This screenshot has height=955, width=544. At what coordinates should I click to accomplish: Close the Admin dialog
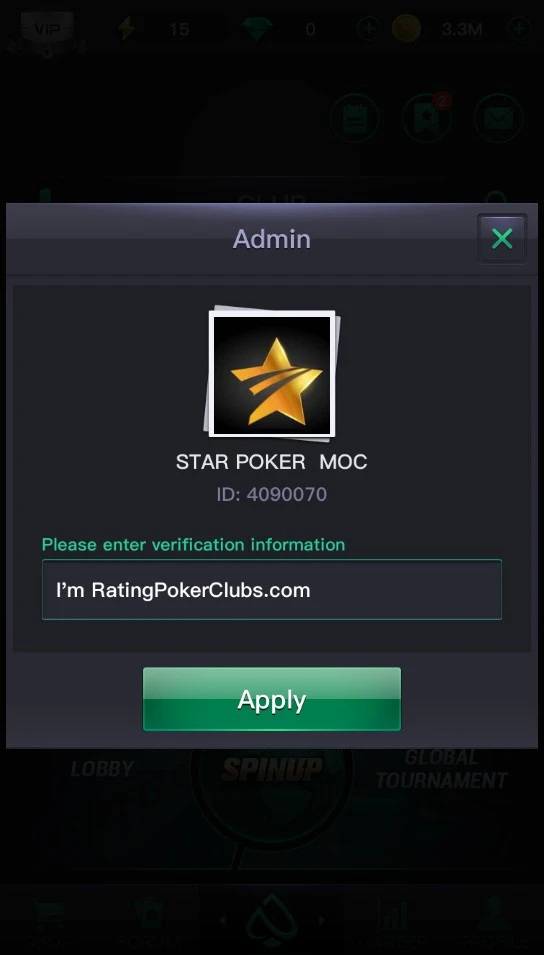click(502, 239)
